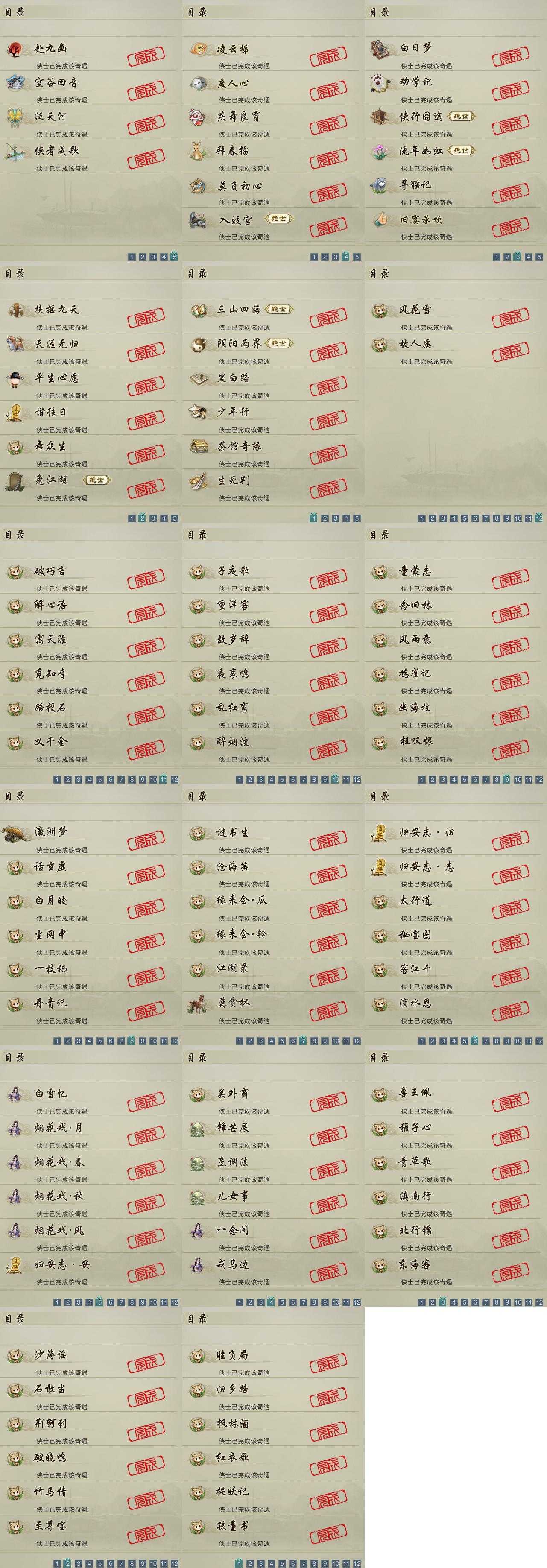Click the 绝世 badge beside 兔江湖
Image resolution: width=547 pixels, height=1568 pixels.
pos(97,480)
